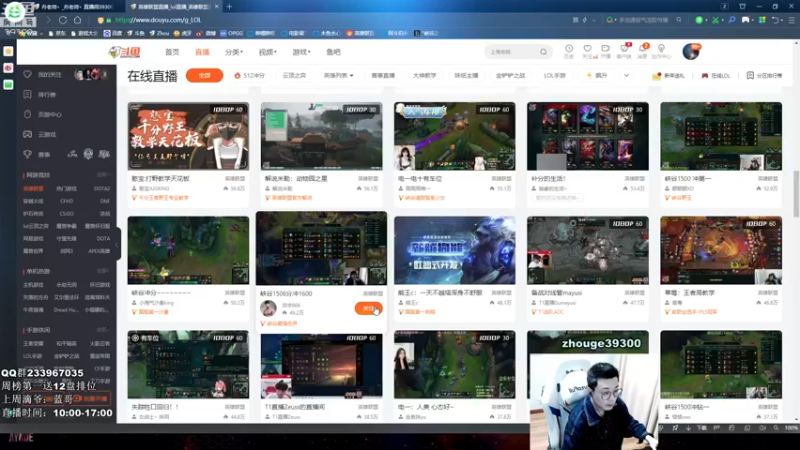Open DNF category in sidebar
800x450 pixels.
click(x=105, y=201)
